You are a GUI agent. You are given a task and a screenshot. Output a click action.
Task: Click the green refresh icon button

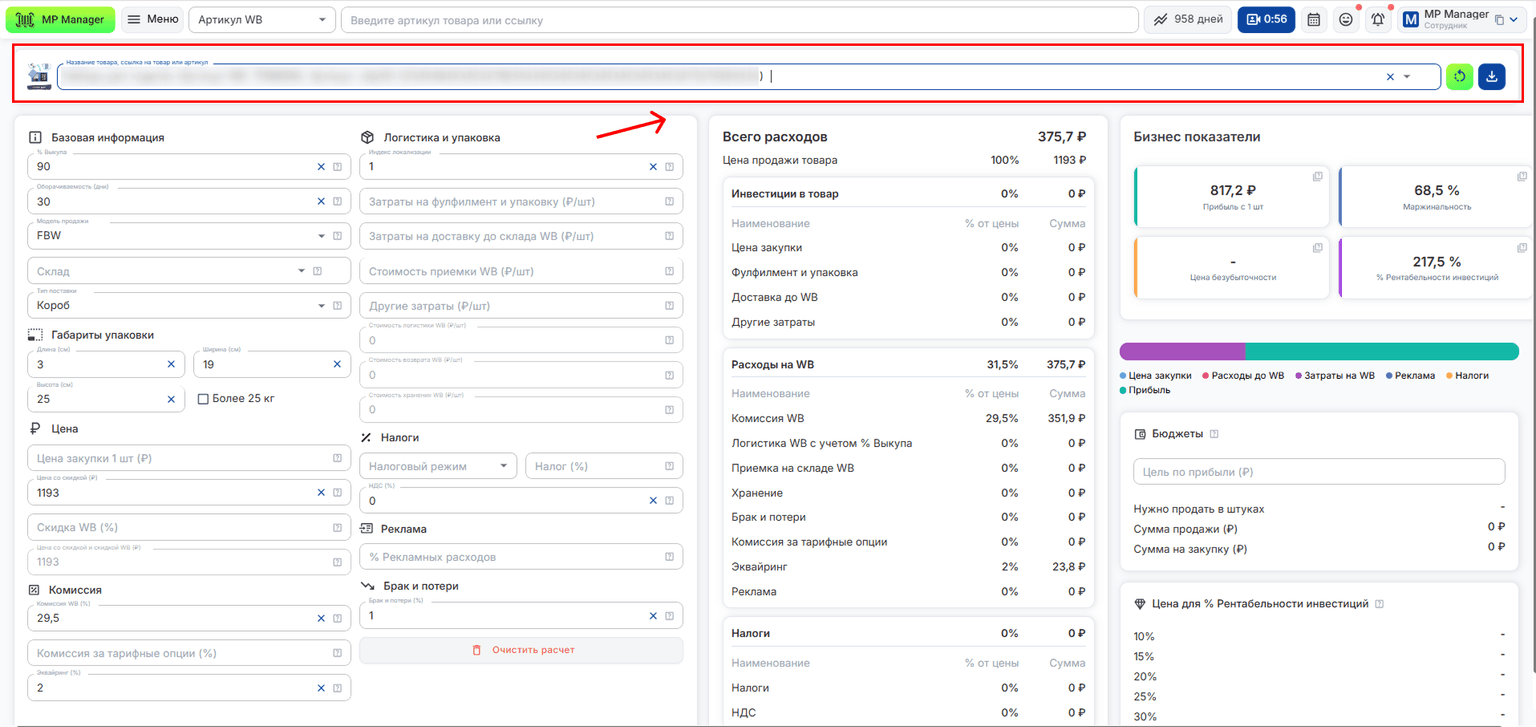pos(1460,76)
